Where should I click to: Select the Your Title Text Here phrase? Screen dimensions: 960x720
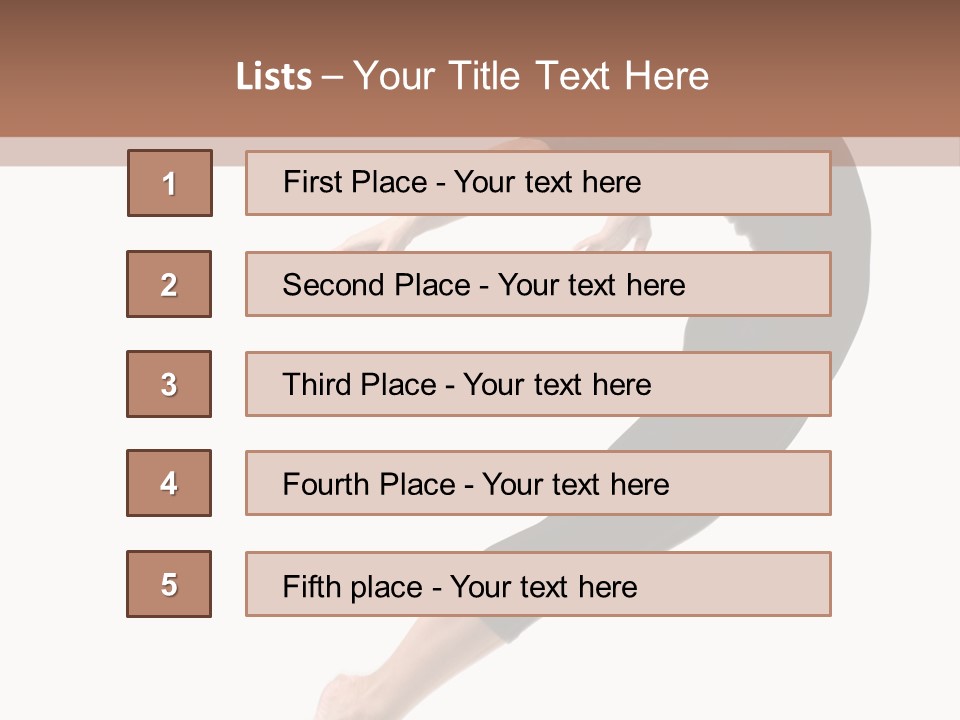[531, 76]
